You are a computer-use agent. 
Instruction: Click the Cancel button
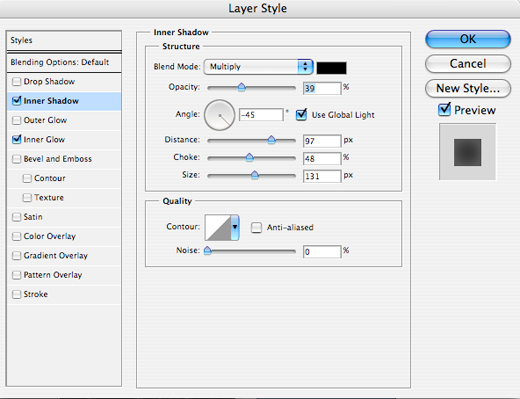(x=468, y=64)
